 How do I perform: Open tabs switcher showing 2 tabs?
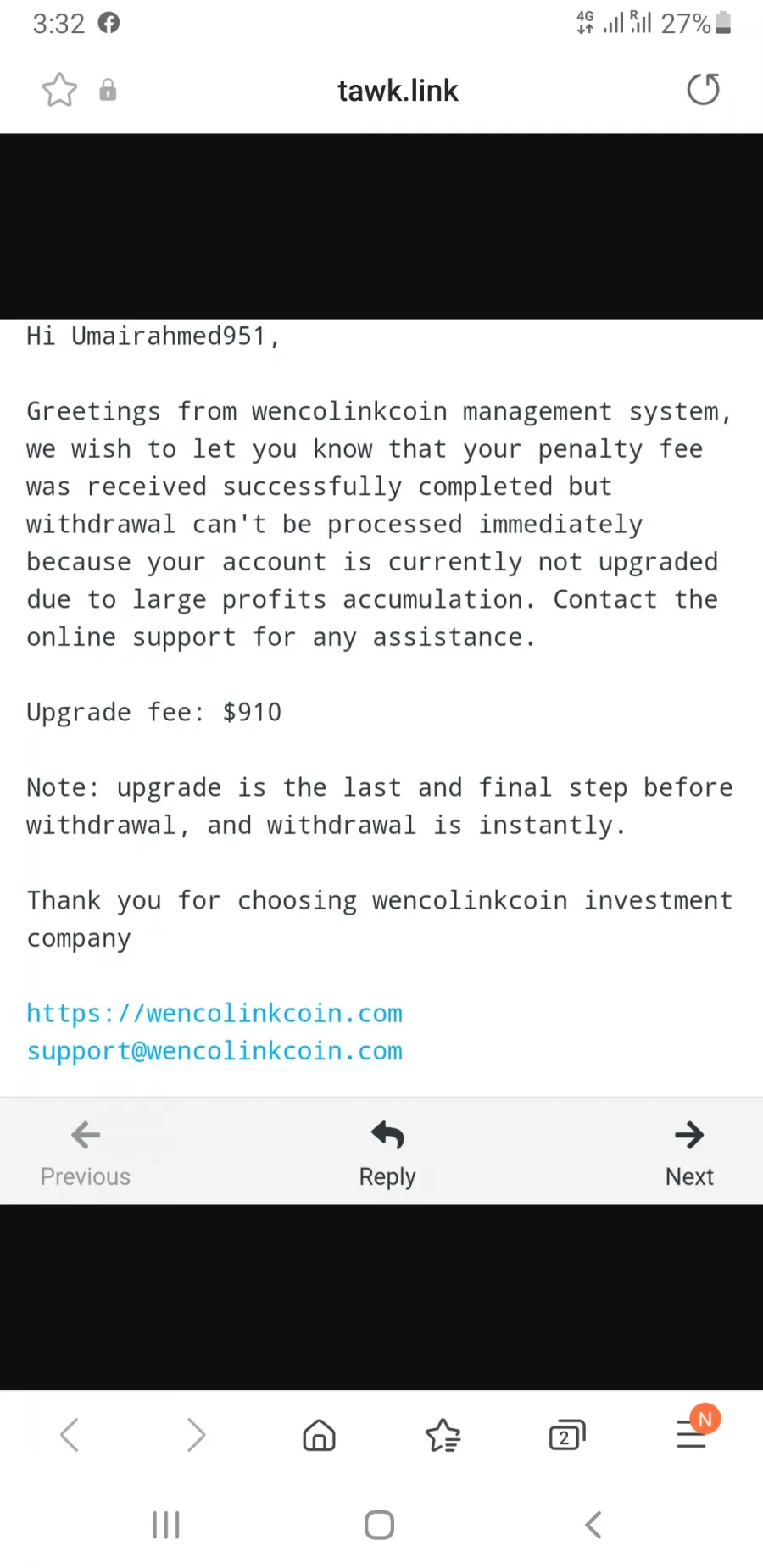[x=567, y=1435]
